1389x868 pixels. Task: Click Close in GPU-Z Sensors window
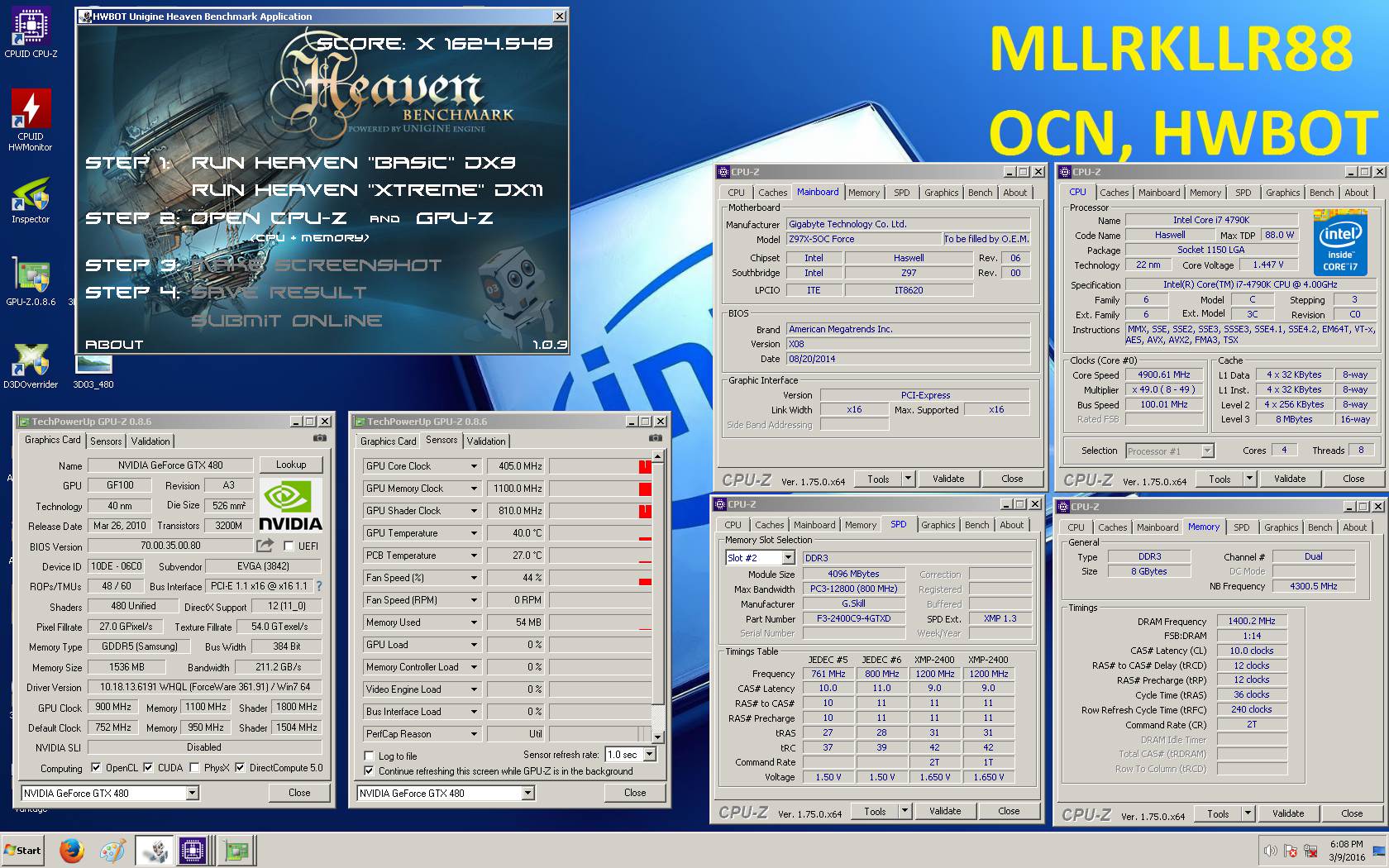(635, 793)
